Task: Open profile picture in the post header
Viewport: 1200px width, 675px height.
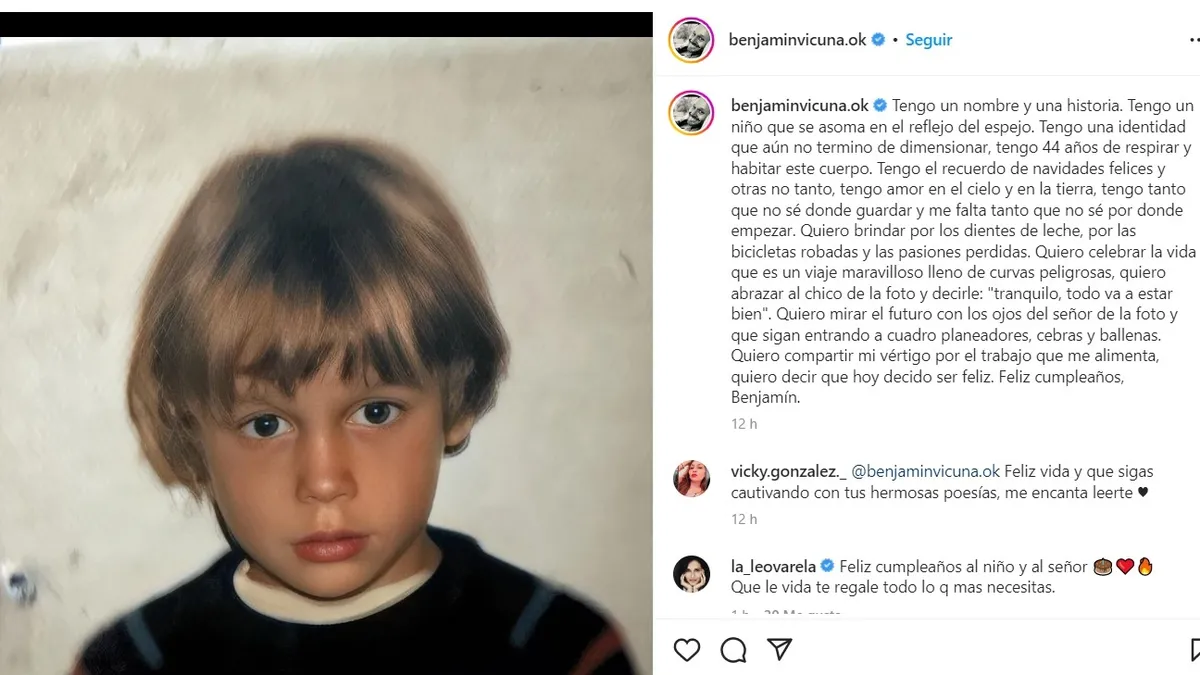Action: point(691,40)
